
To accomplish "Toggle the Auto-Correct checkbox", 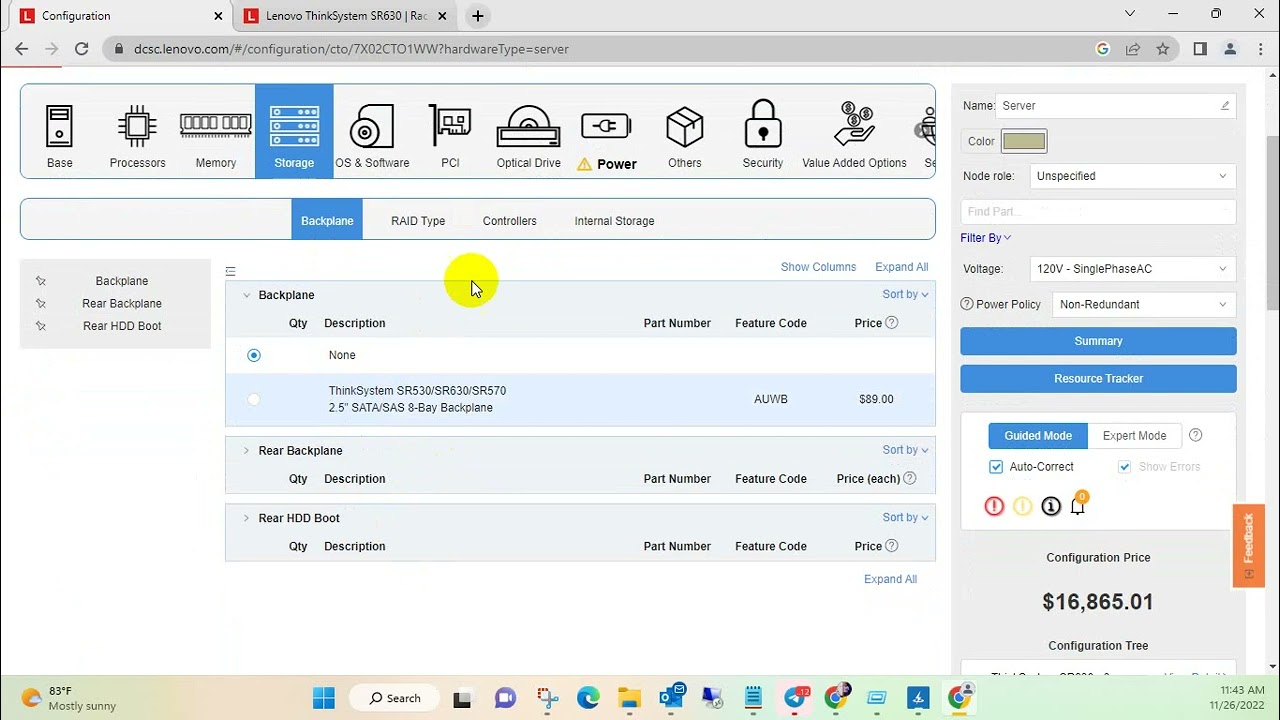I will (996, 467).
